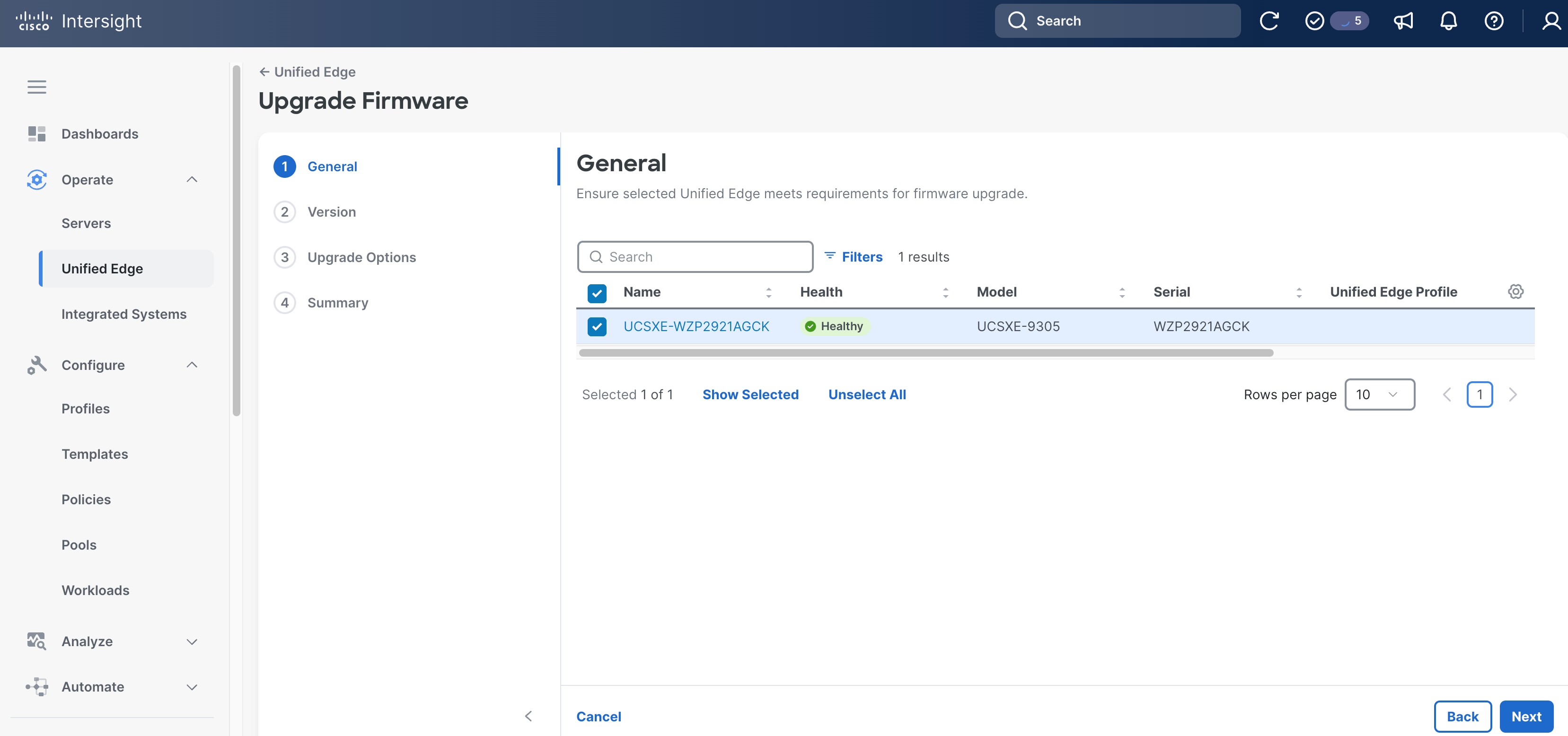The height and width of the screenshot is (736, 1568).
Task: Open Servers under Operate
Action: [x=86, y=223]
